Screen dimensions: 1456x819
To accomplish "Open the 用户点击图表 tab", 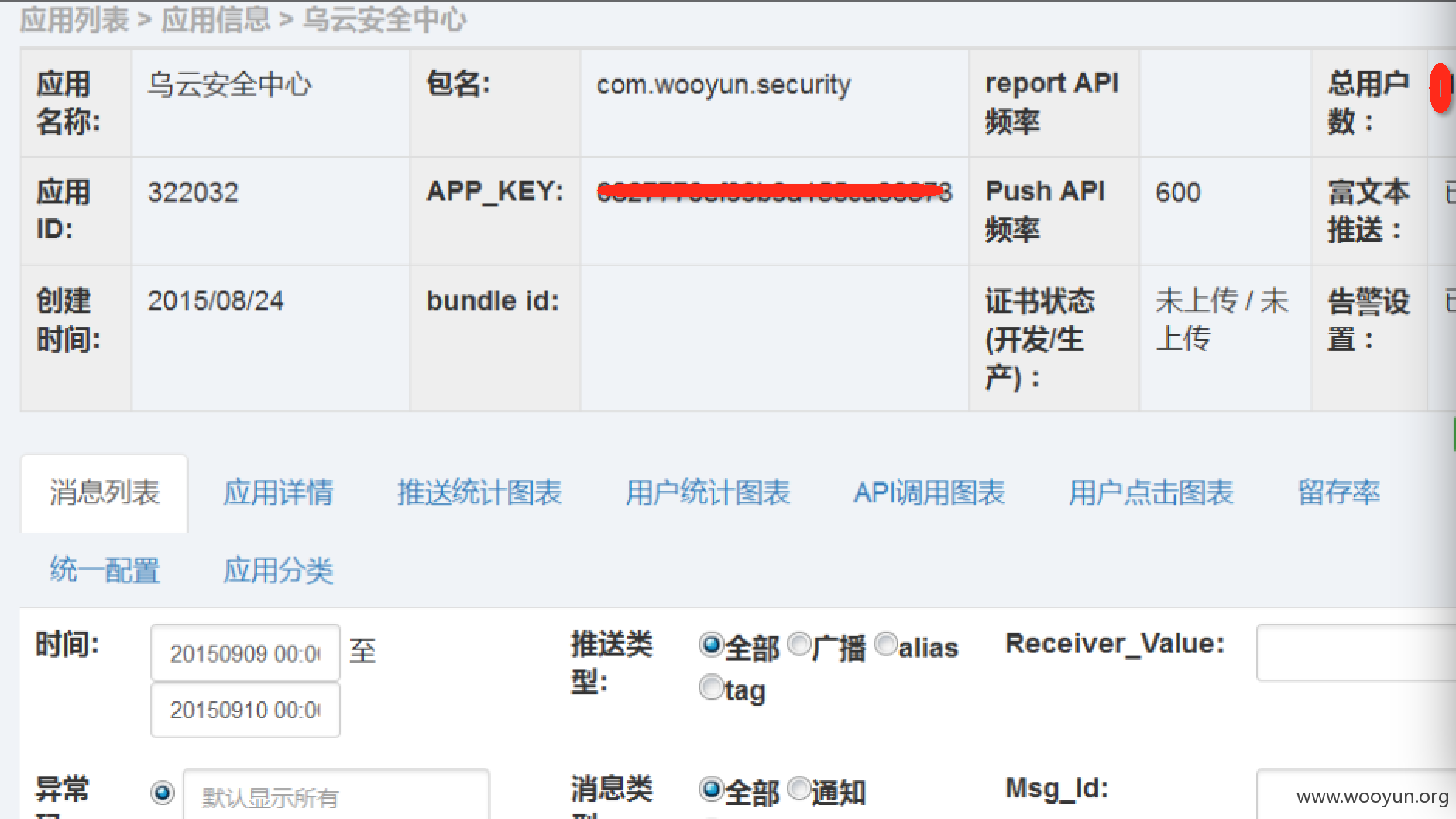I will (1151, 493).
